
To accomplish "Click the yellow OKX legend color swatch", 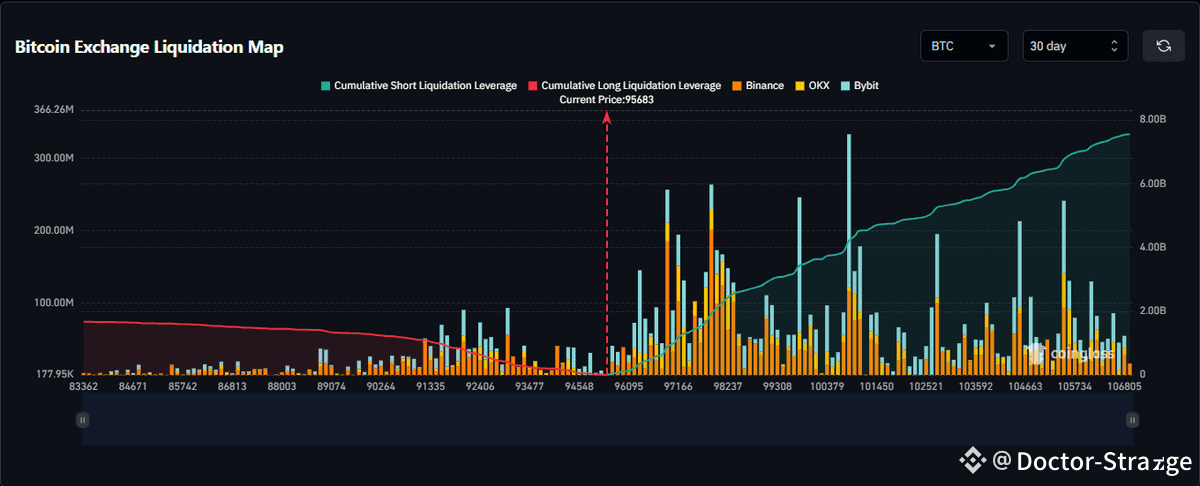I will click(798, 86).
